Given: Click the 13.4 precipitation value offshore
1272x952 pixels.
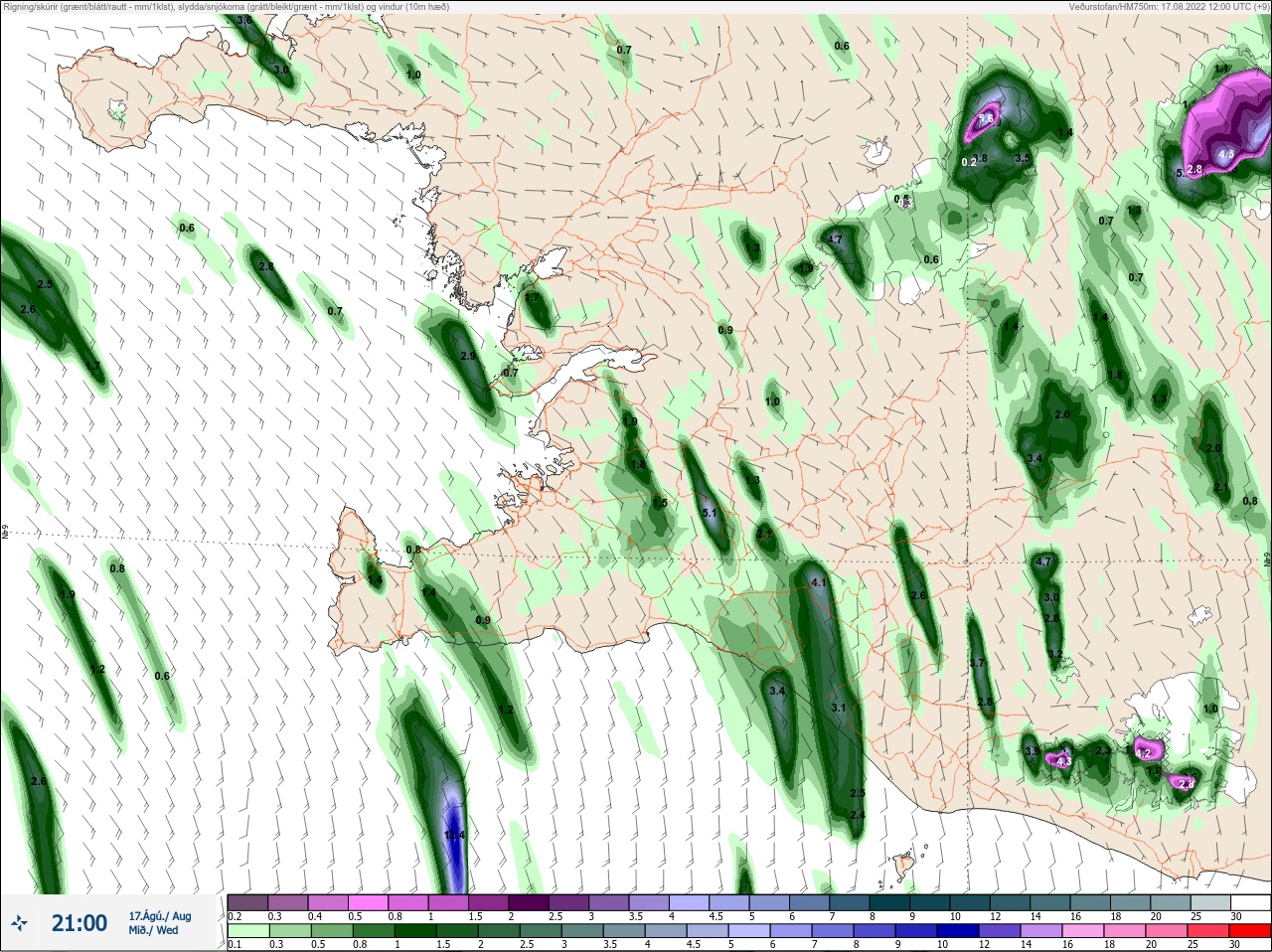Looking at the screenshot, I should tap(454, 836).
